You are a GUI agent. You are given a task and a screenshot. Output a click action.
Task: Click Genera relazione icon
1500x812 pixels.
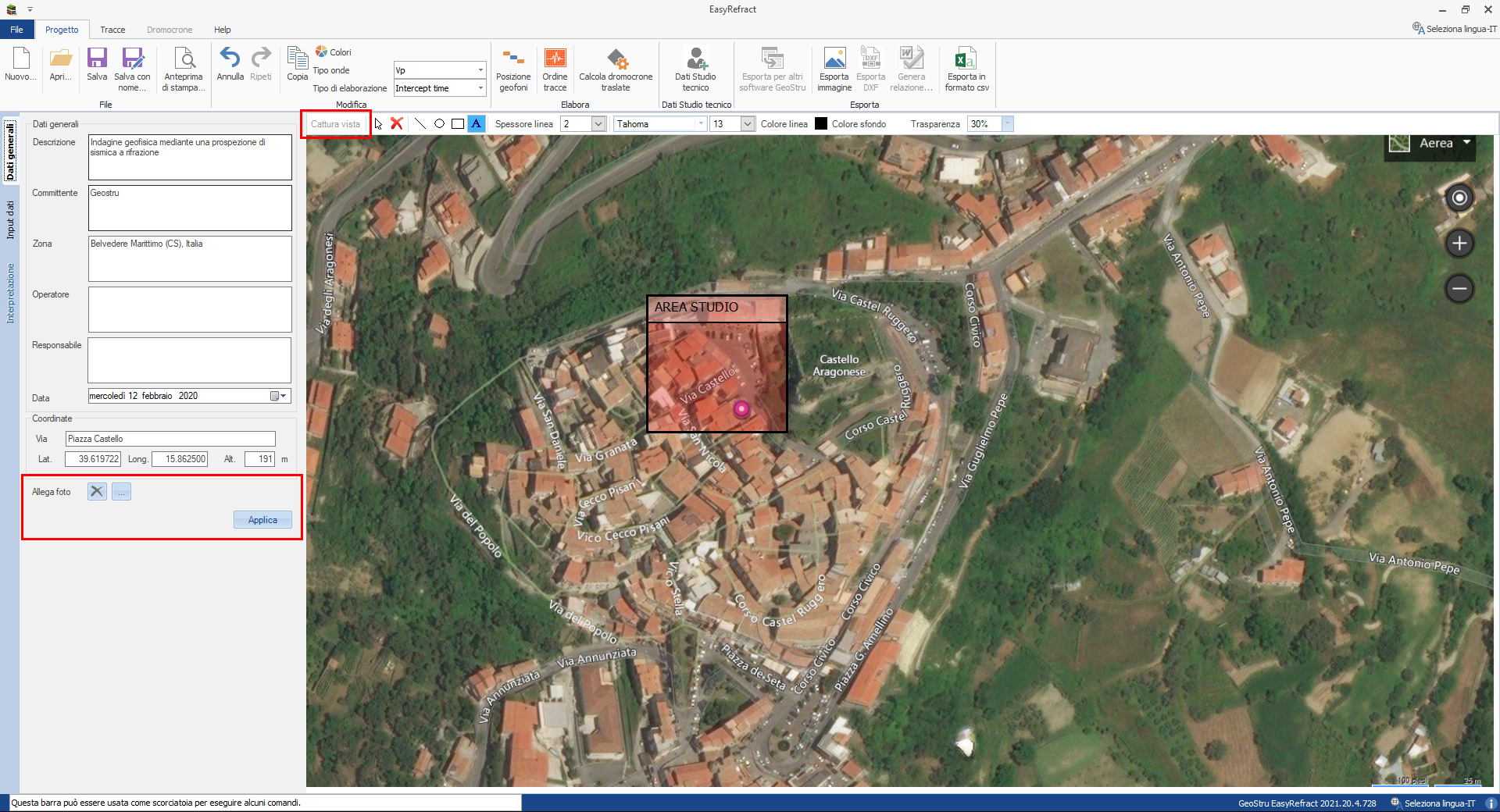tap(911, 69)
